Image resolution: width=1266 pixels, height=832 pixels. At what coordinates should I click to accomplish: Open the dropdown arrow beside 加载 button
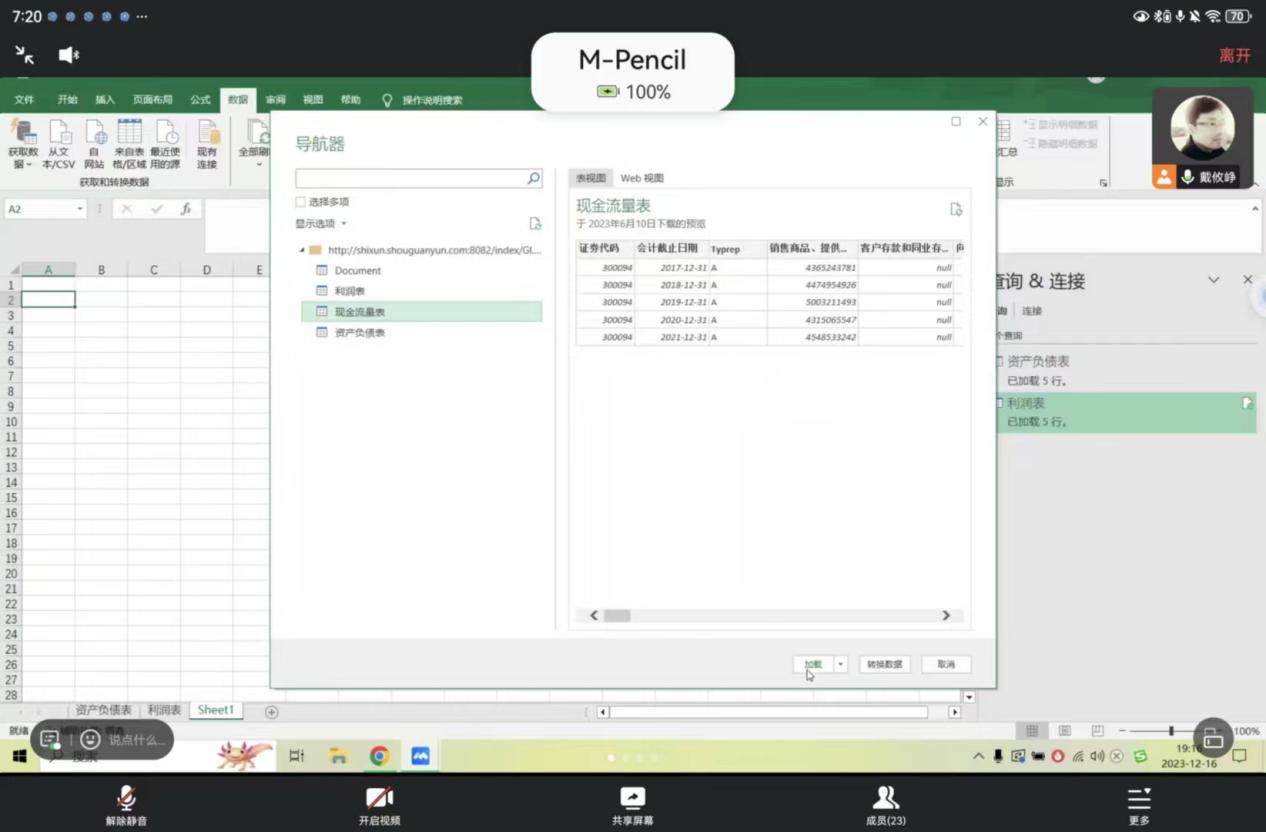coord(841,664)
